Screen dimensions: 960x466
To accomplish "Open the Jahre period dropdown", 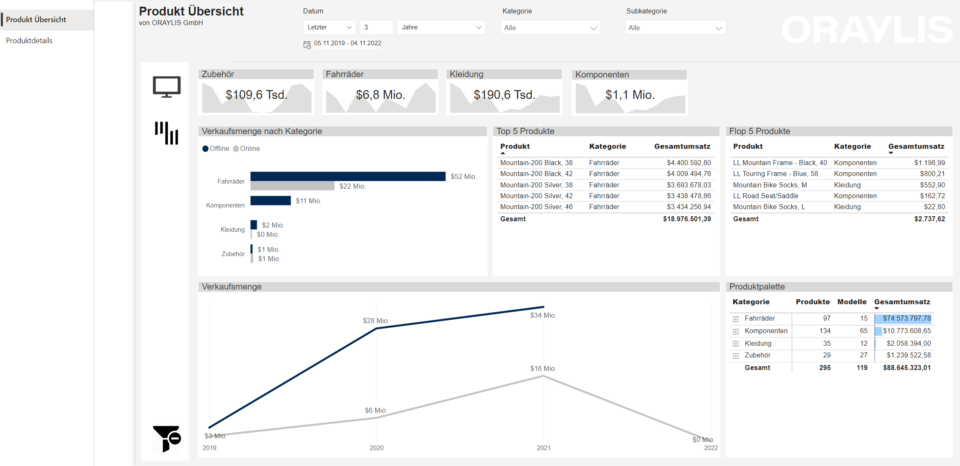I will [441, 28].
